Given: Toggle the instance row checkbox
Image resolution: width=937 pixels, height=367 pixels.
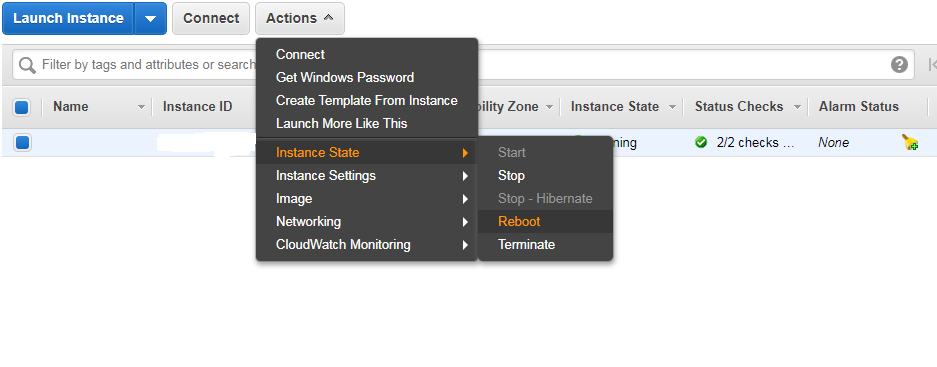Looking at the screenshot, I should [22, 143].
